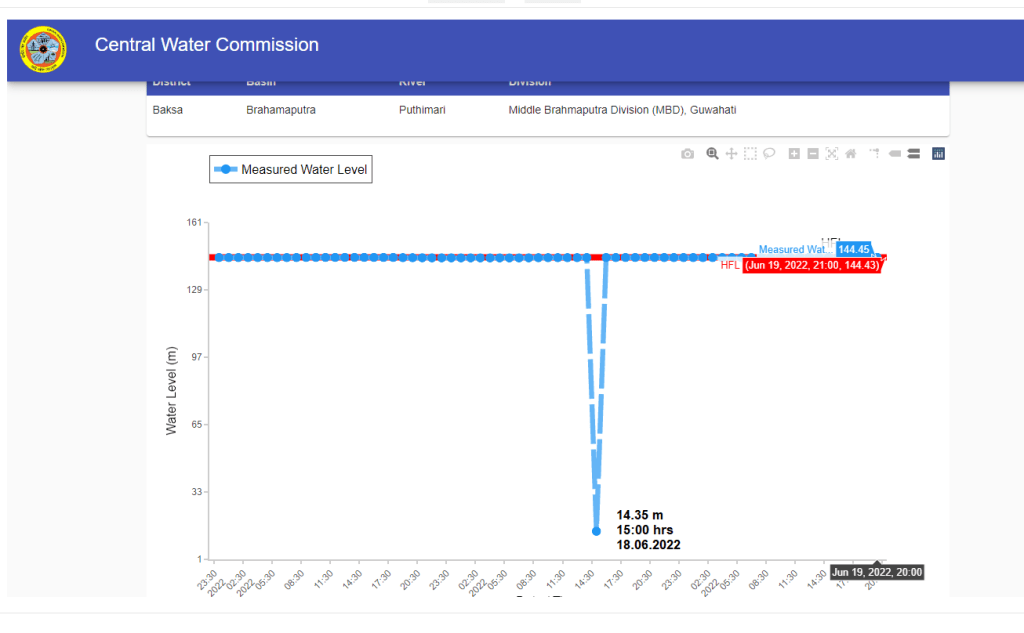1024x633 pixels.
Task: Open the Plotly logo link icon
Action: (939, 154)
